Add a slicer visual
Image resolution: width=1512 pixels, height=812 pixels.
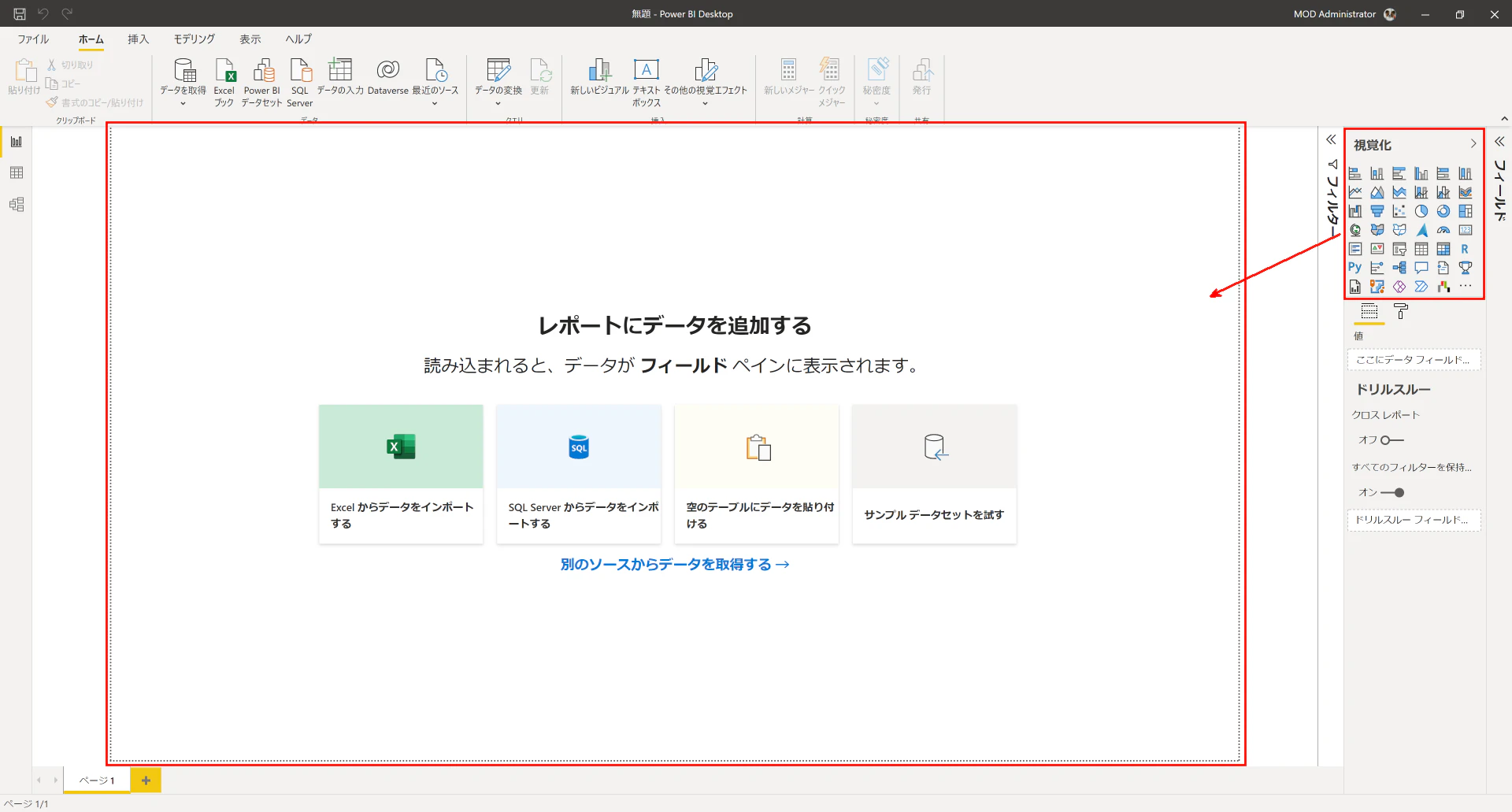(1399, 249)
